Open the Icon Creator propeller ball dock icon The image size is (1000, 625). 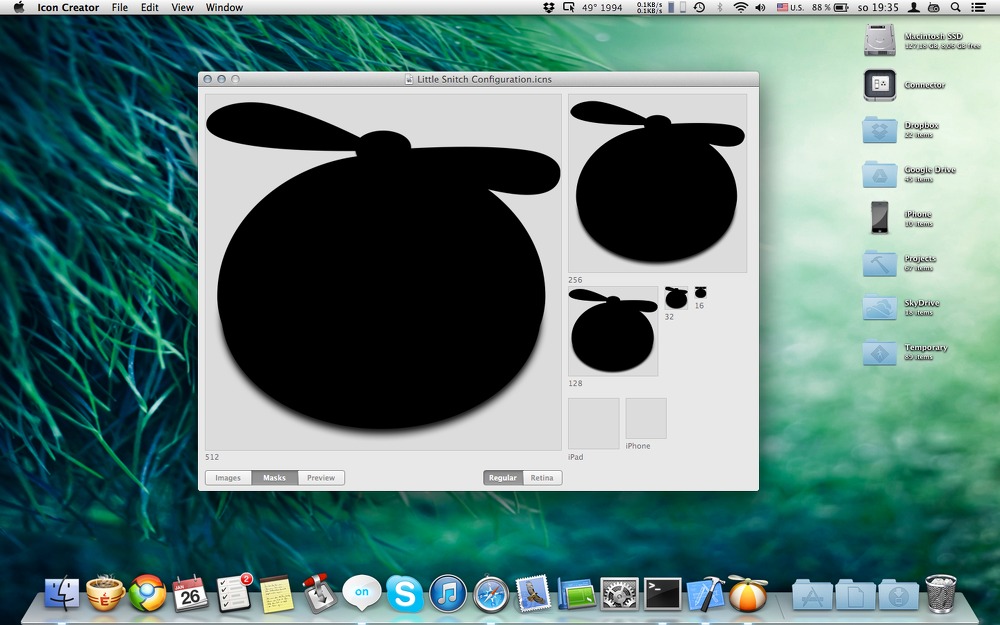click(x=747, y=593)
